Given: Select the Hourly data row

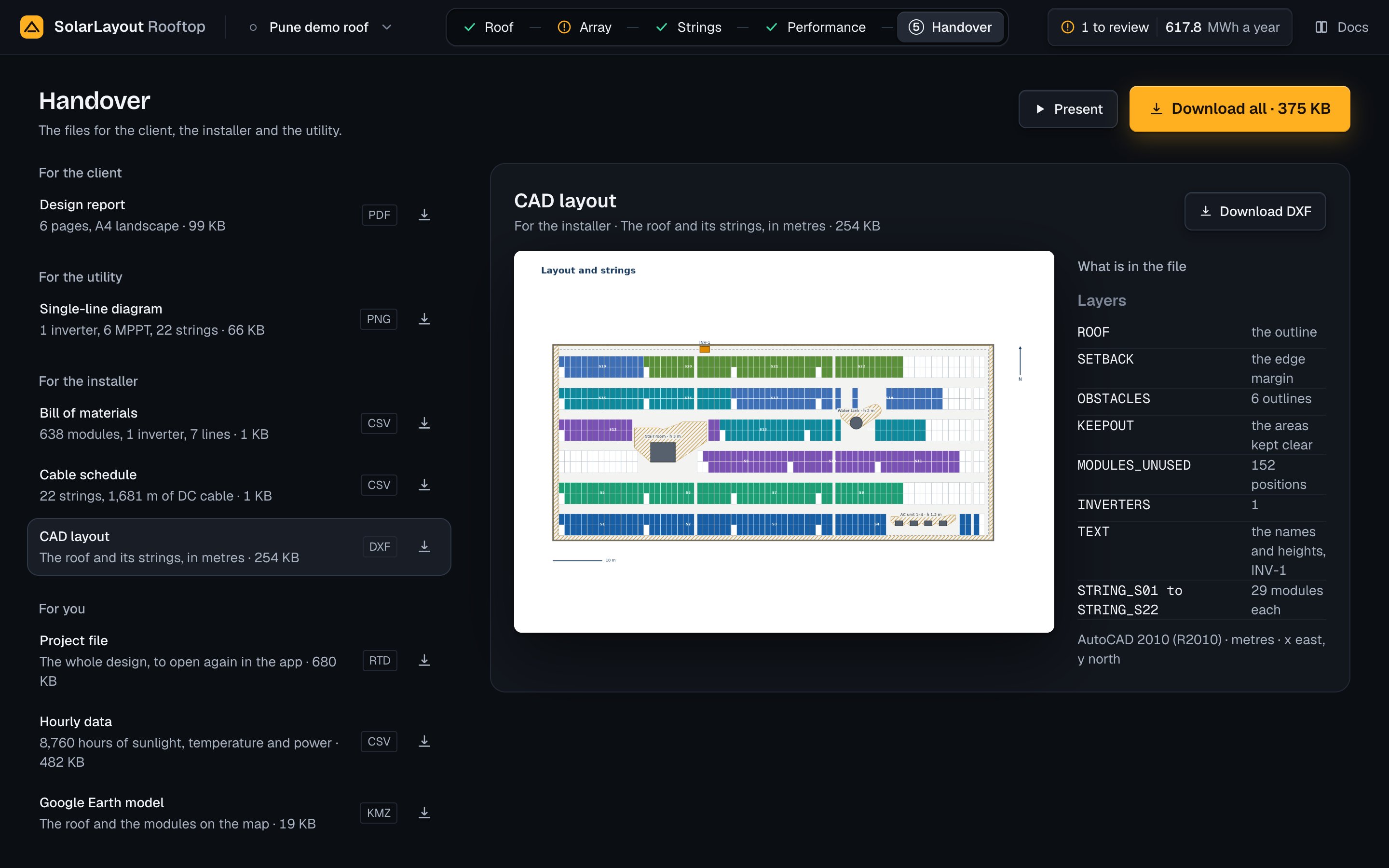Looking at the screenshot, I should point(239,742).
